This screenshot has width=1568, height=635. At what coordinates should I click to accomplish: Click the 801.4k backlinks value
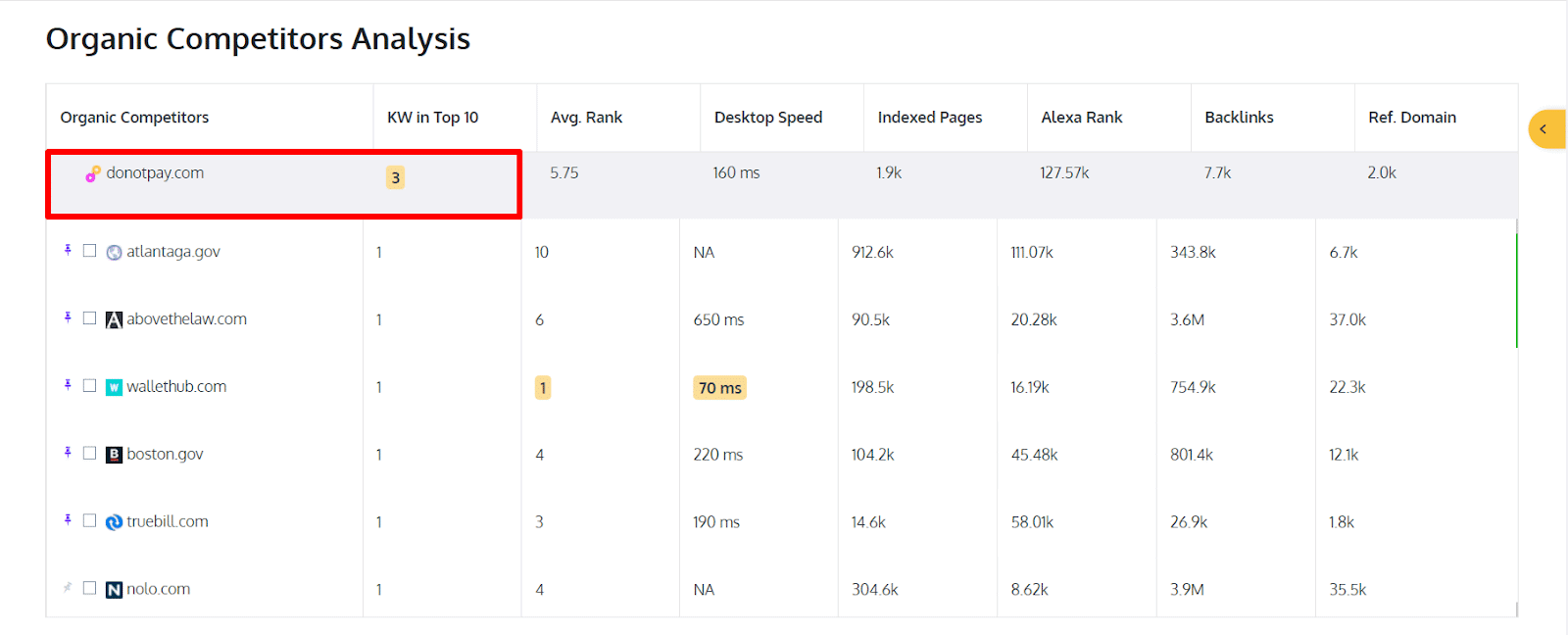coord(1192,456)
